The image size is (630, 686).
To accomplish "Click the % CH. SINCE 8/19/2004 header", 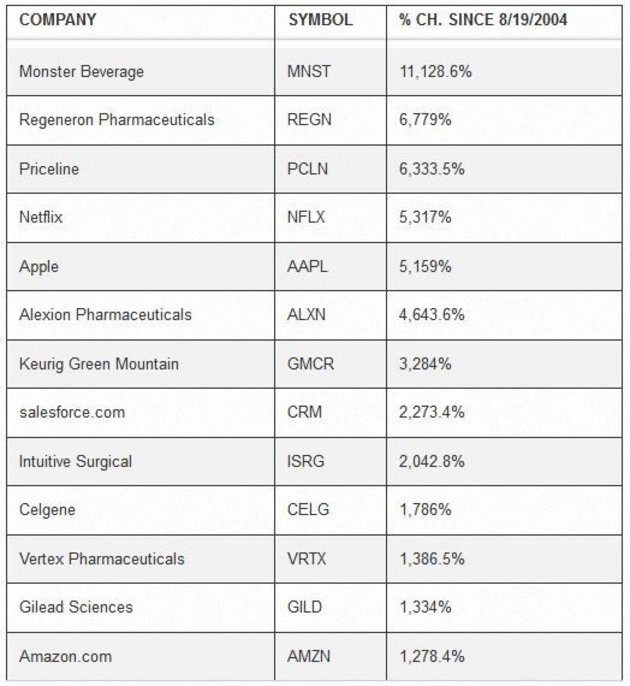I will [x=483, y=19].
